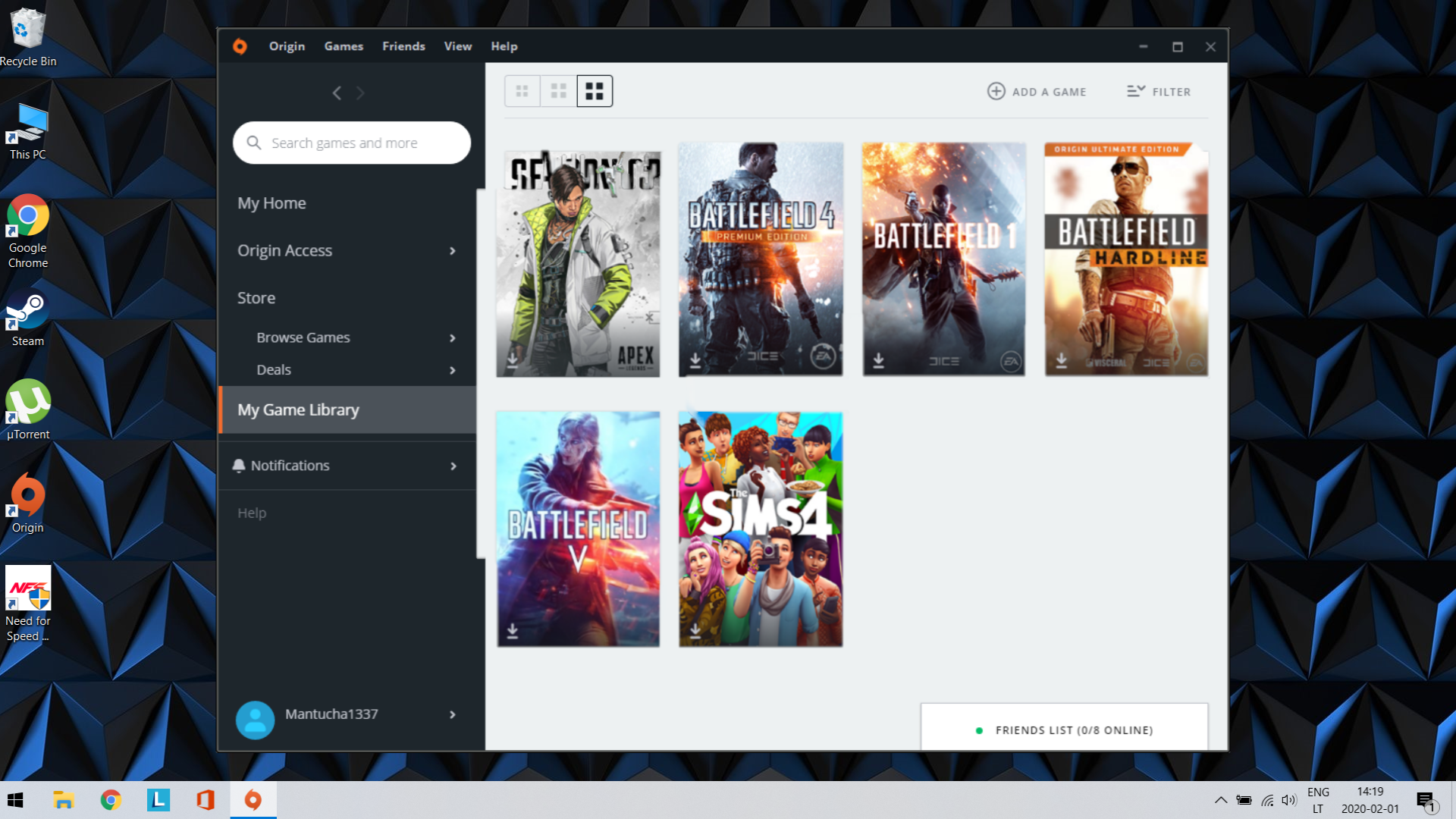Open the Origin menu

[287, 46]
